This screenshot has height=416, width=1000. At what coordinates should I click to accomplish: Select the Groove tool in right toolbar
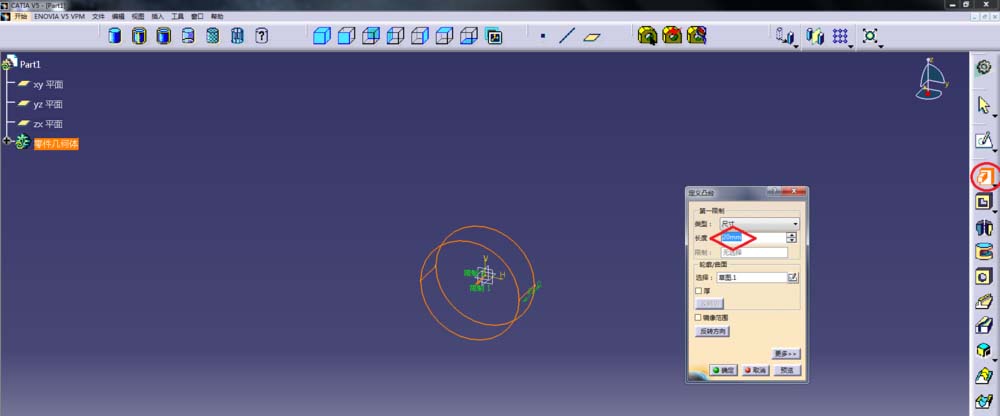tap(984, 251)
